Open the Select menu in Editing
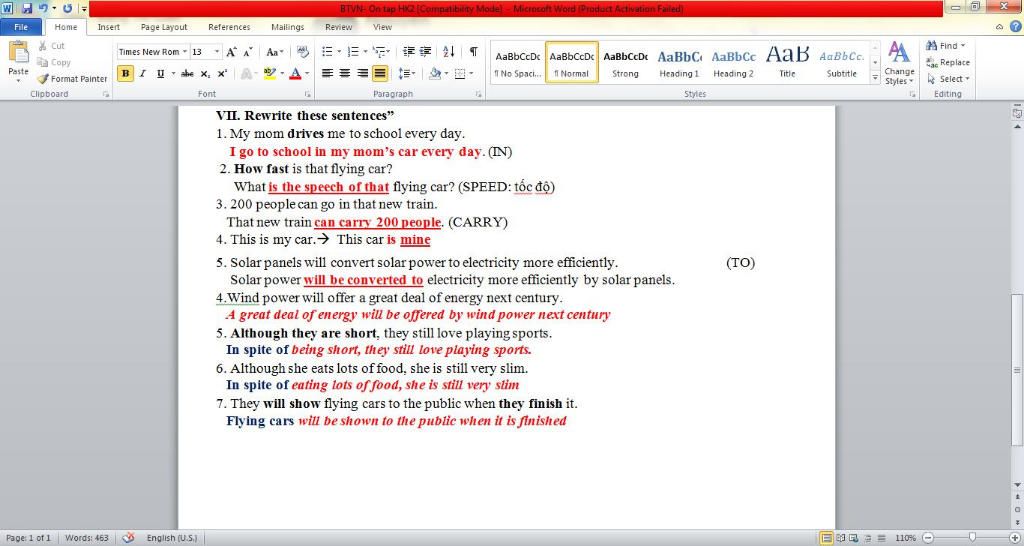This screenshot has height=546, width=1024. (x=948, y=78)
